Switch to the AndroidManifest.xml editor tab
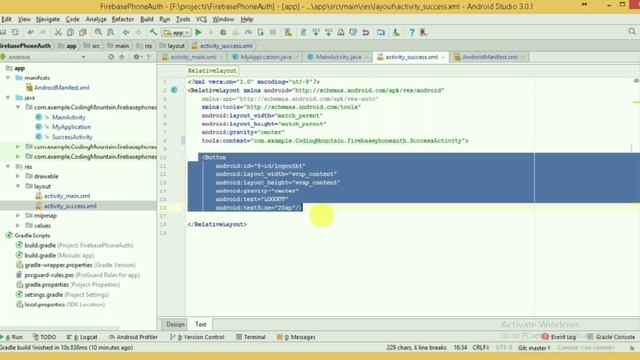The image size is (640, 360). 490,57
